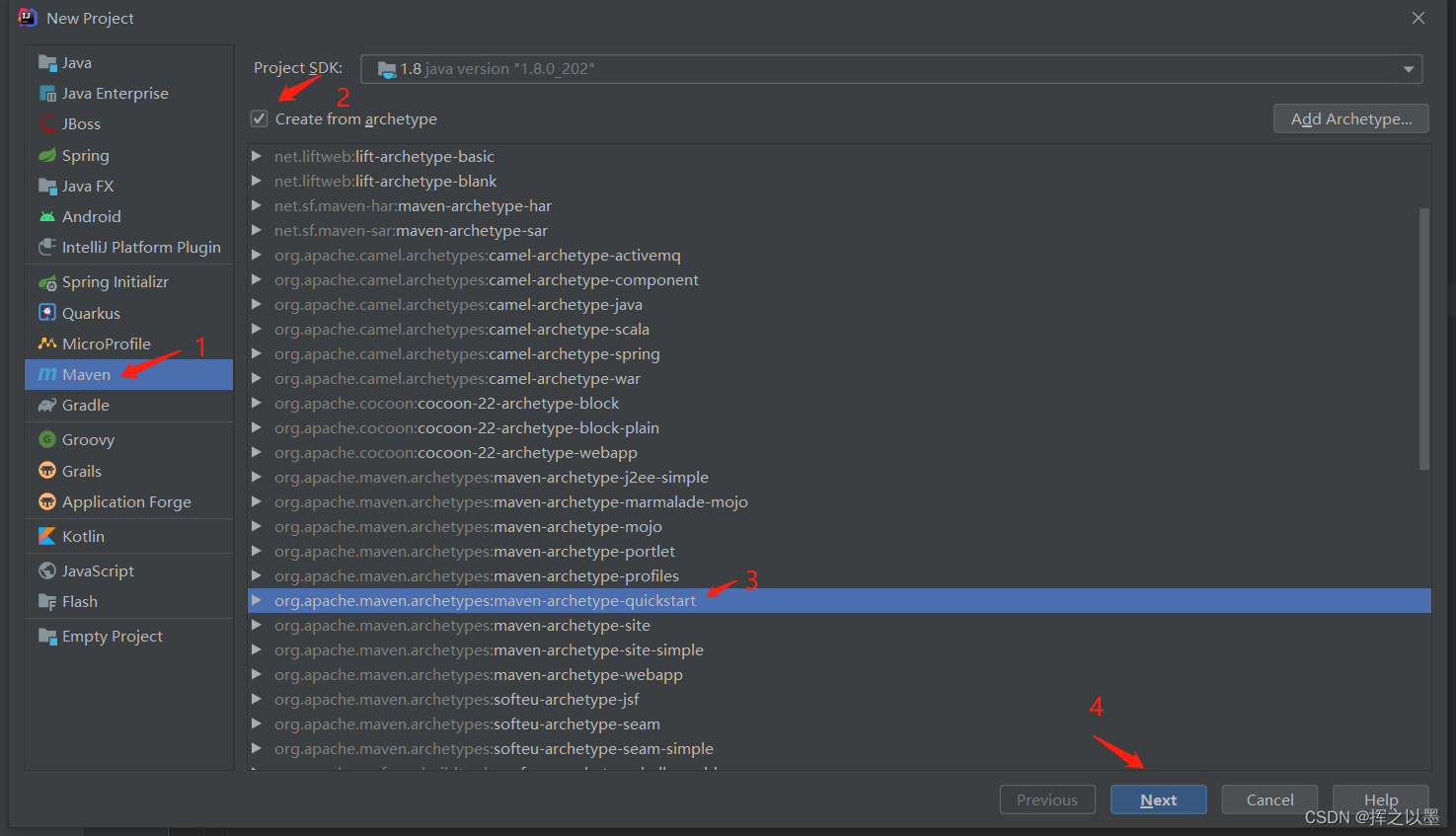Click the MicroProfile icon
The width and height of the screenshot is (1456, 836).
click(x=47, y=343)
